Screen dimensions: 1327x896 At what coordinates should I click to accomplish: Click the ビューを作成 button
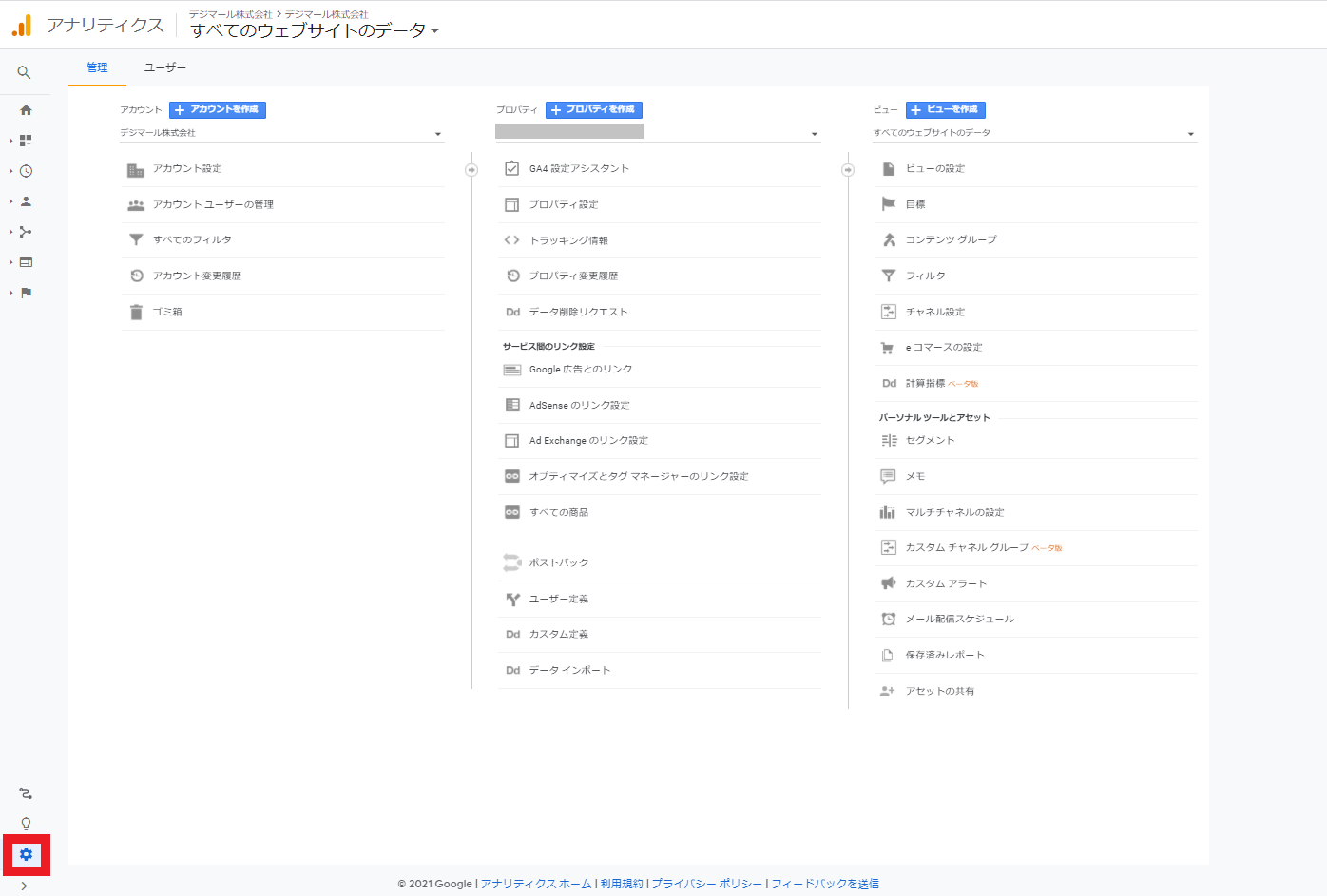click(946, 110)
